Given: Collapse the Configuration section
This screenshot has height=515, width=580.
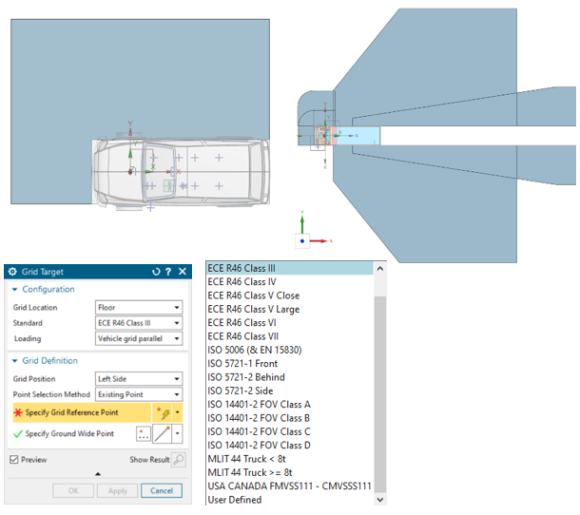Looking at the screenshot, I should [x=15, y=289].
